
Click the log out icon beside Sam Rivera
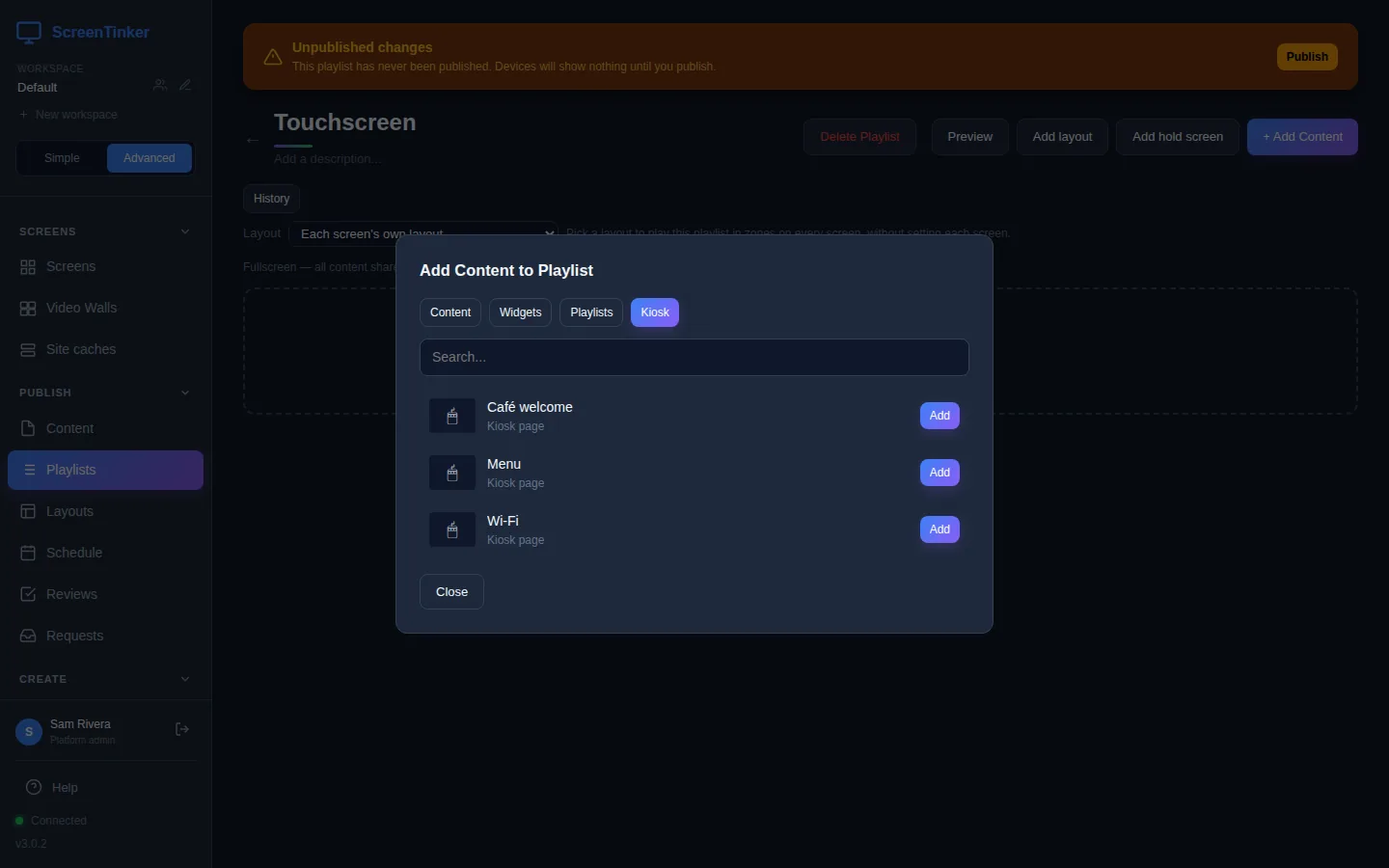point(182,729)
